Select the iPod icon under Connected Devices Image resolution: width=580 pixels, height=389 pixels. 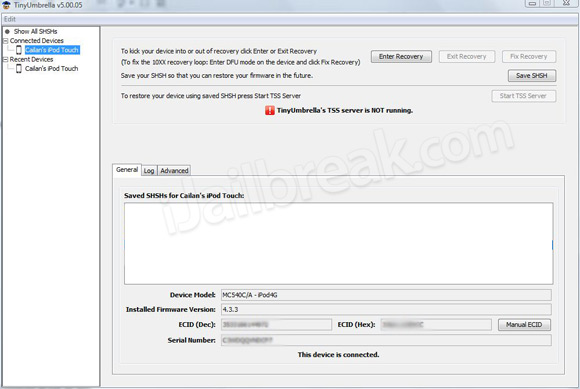click(x=18, y=50)
